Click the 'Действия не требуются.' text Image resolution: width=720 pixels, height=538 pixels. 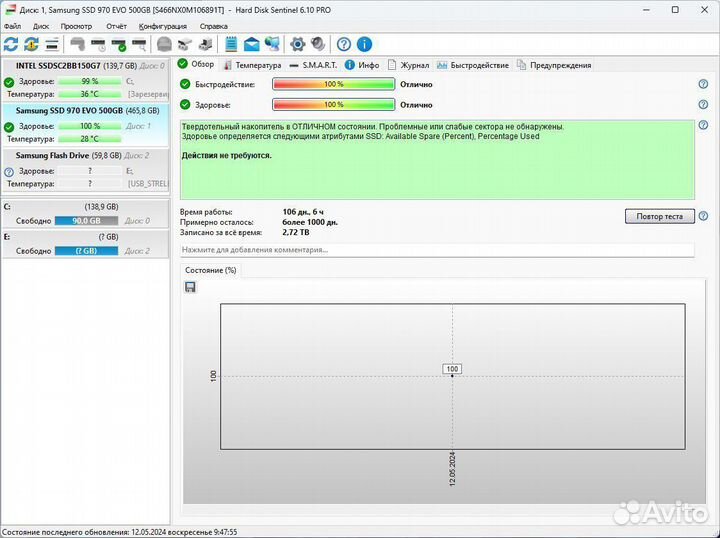(x=226, y=156)
